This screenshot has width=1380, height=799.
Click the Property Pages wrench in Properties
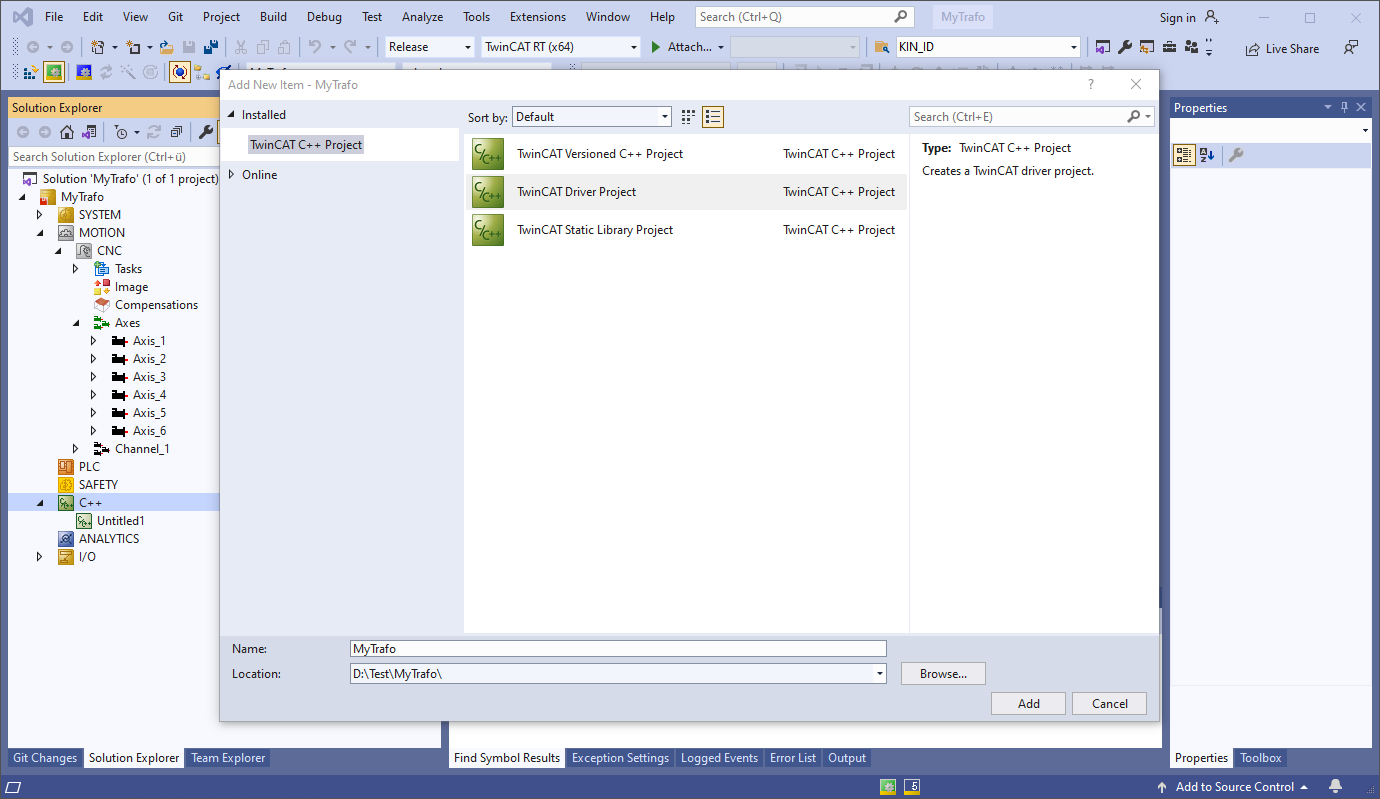1236,155
